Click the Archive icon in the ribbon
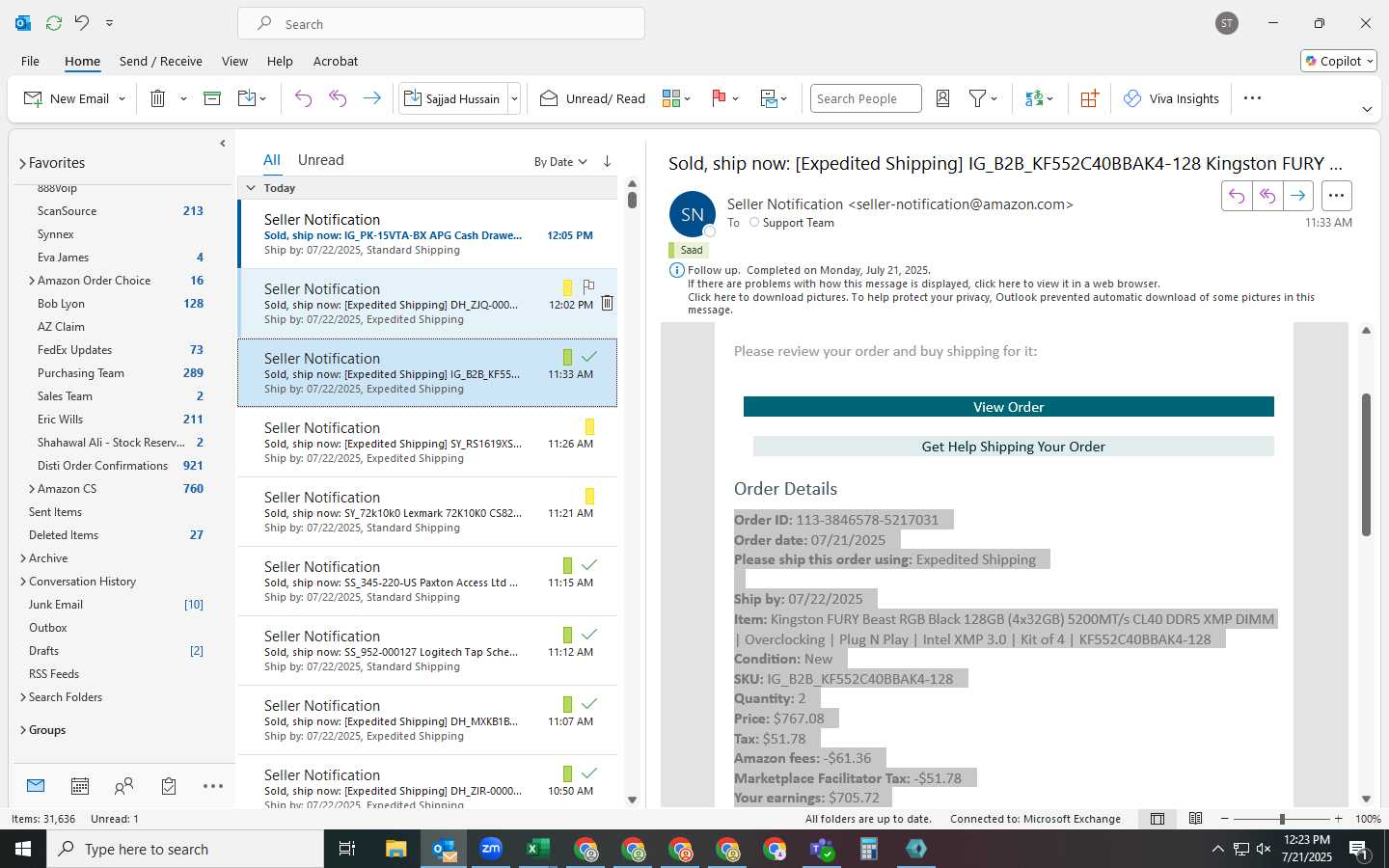Image resolution: width=1389 pixels, height=868 pixels. pyautogui.click(x=212, y=98)
